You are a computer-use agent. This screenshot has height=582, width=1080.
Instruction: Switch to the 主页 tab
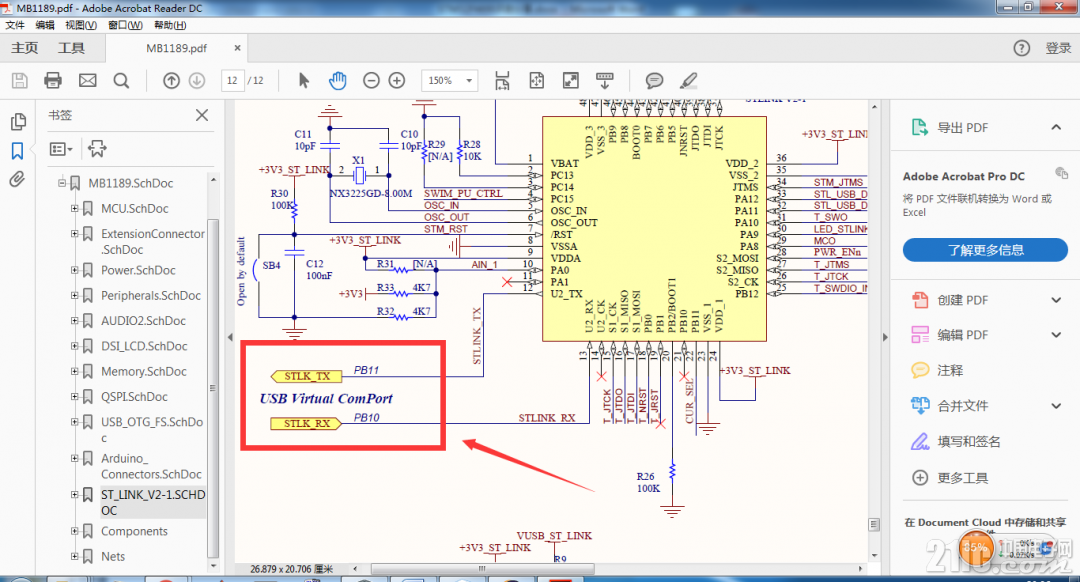[x=25, y=48]
